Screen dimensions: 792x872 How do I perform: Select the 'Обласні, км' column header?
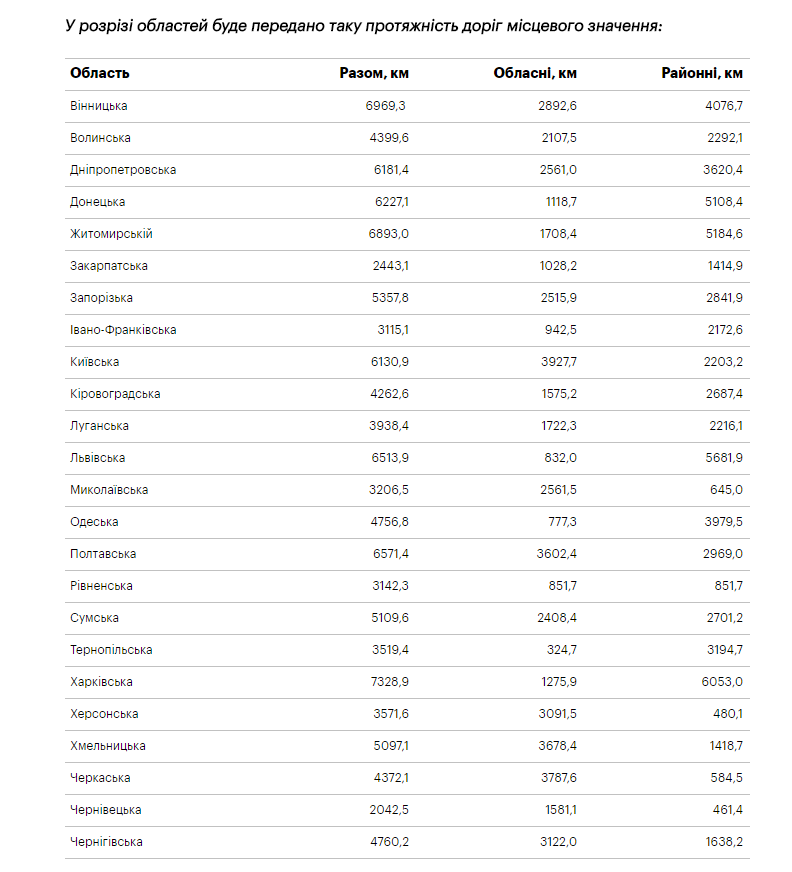tap(535, 73)
